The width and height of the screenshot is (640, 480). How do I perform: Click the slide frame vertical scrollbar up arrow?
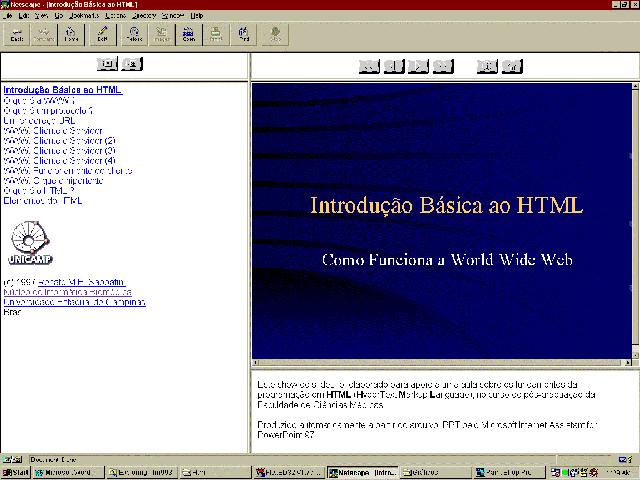click(x=635, y=87)
